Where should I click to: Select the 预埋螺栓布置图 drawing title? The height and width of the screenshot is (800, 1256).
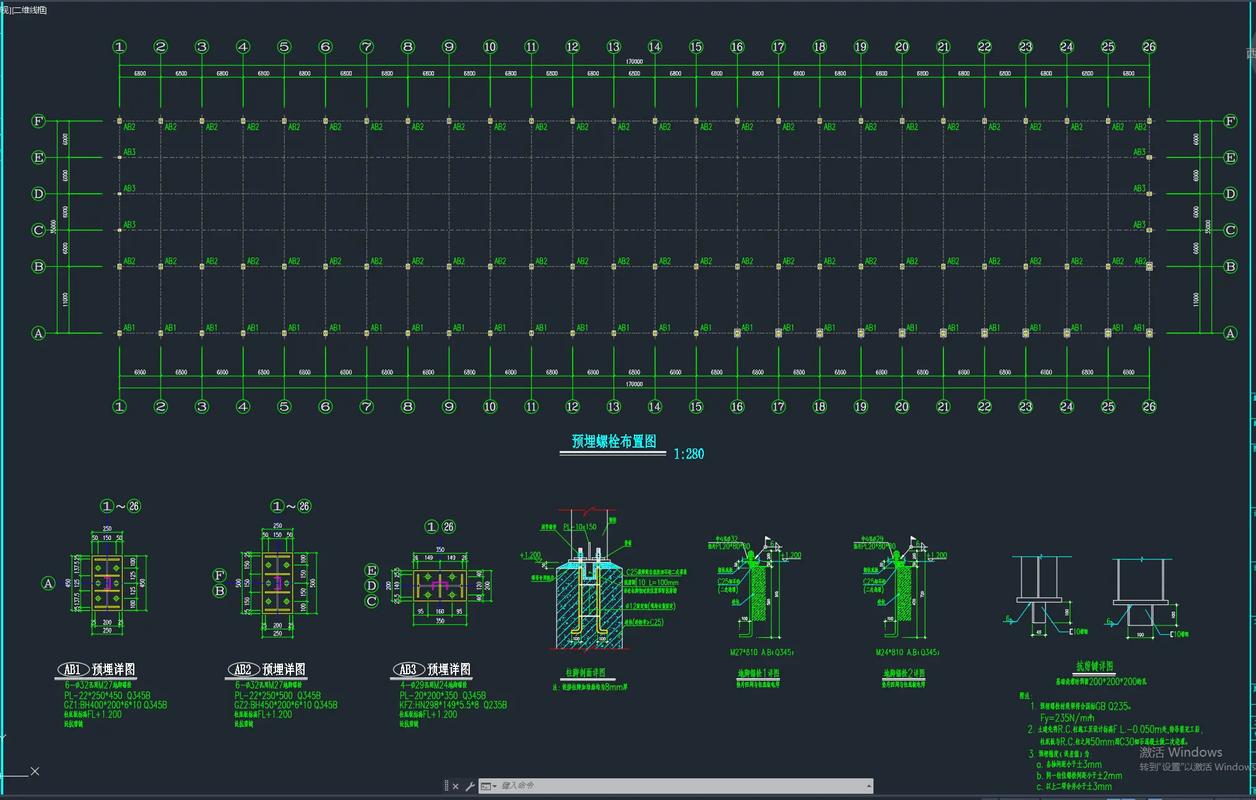click(x=612, y=441)
